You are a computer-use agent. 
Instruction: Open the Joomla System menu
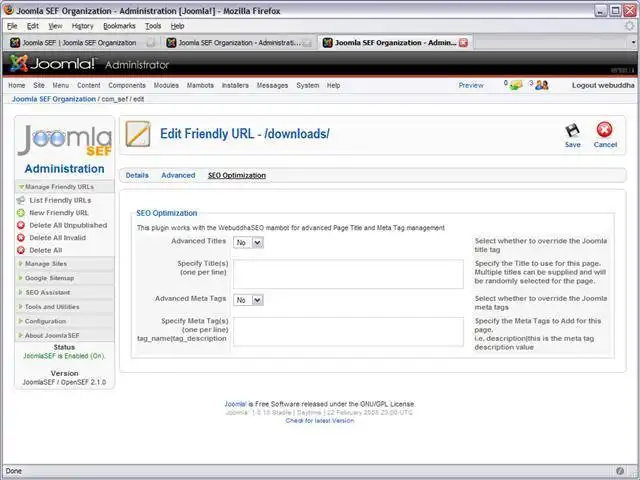coord(308,85)
